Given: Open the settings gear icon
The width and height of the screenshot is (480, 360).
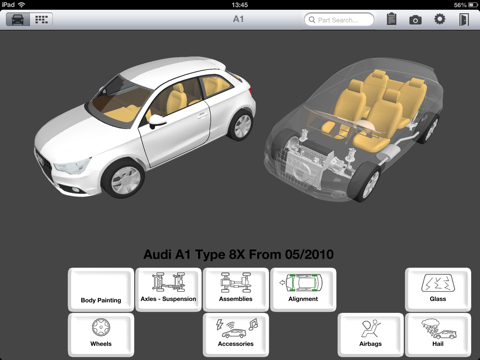Looking at the screenshot, I should click(440, 19).
